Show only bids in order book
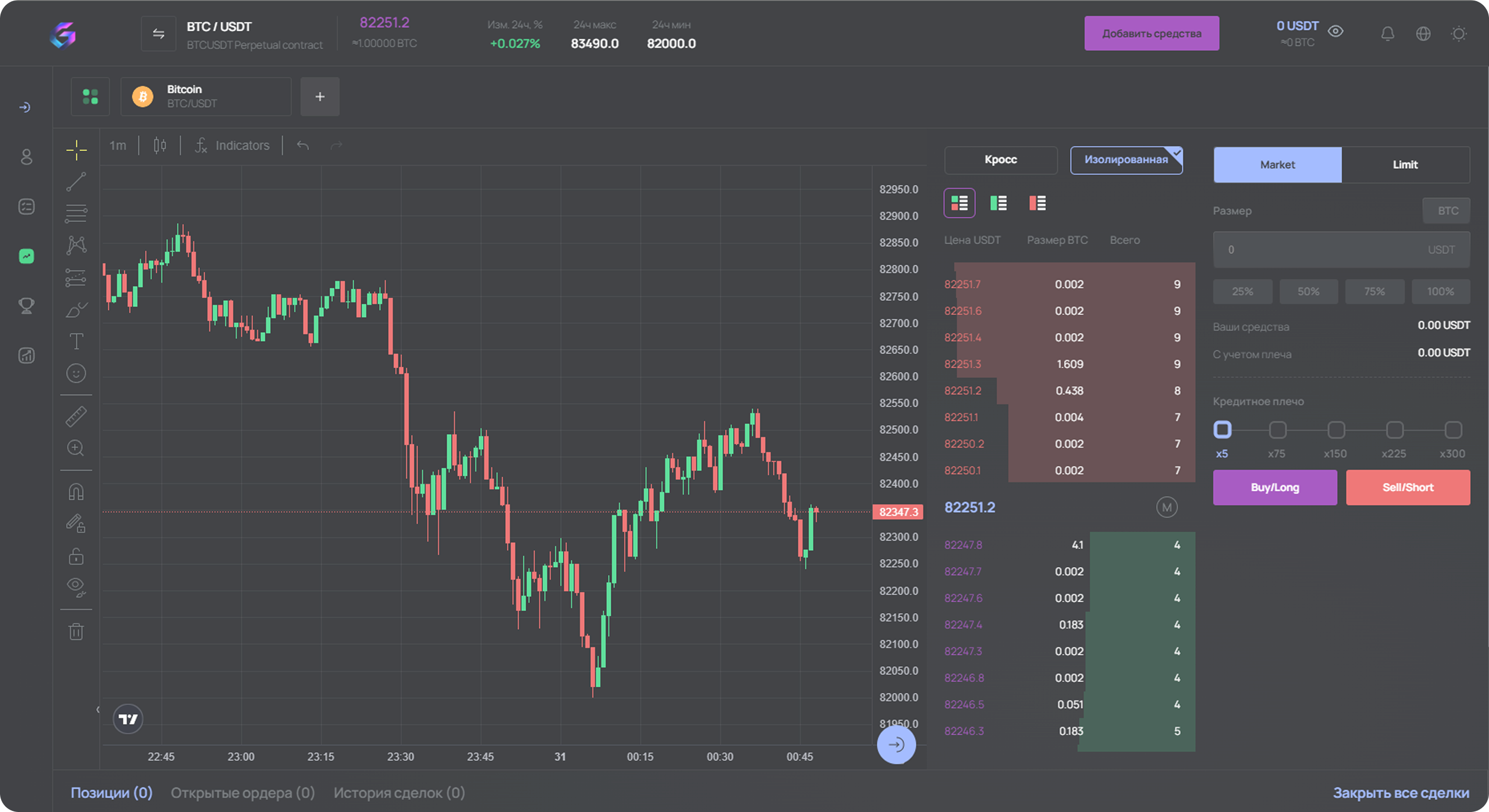The image size is (1489, 812). pyautogui.click(x=998, y=203)
